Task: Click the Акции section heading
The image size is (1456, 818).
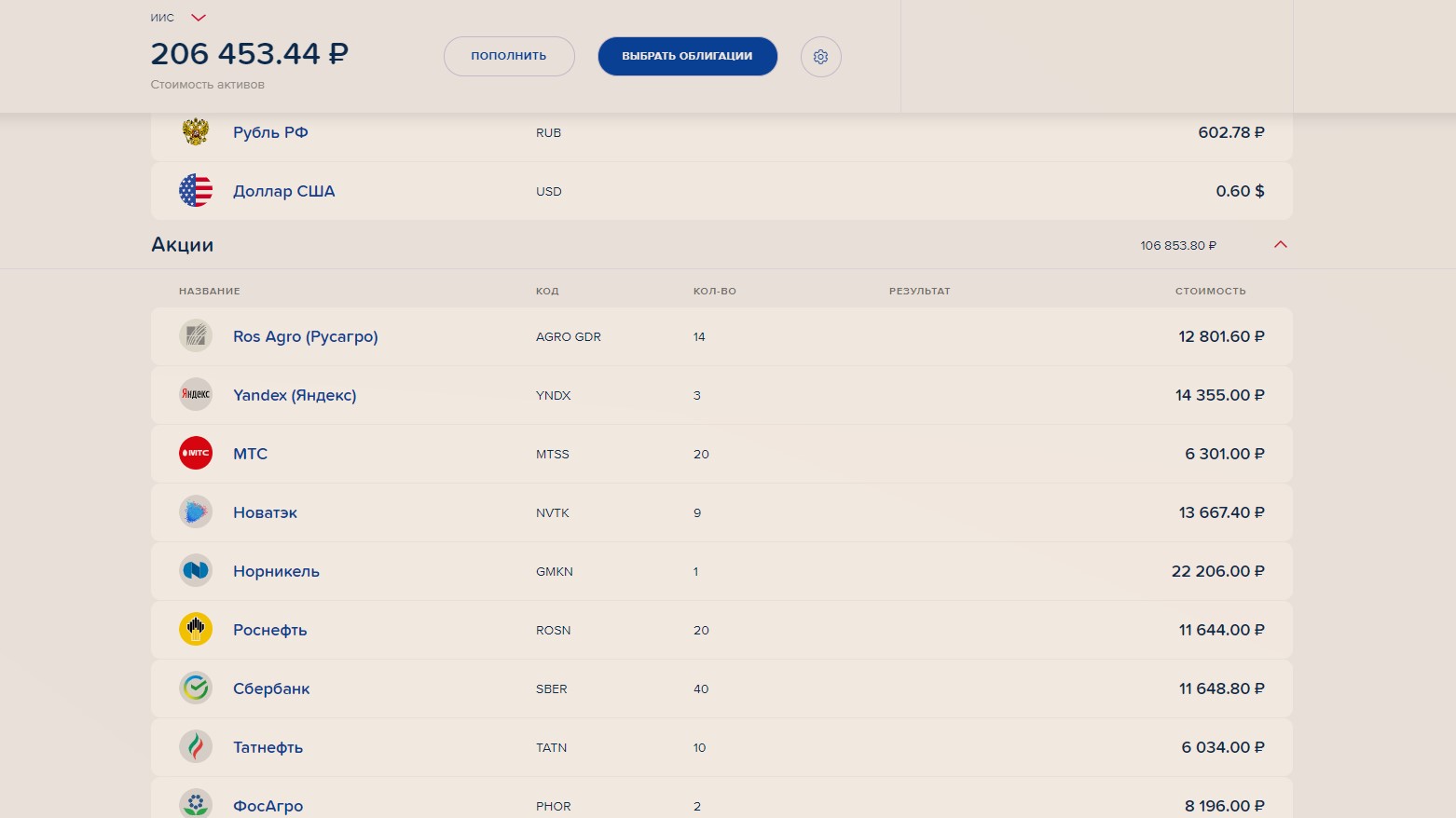Action: click(183, 245)
